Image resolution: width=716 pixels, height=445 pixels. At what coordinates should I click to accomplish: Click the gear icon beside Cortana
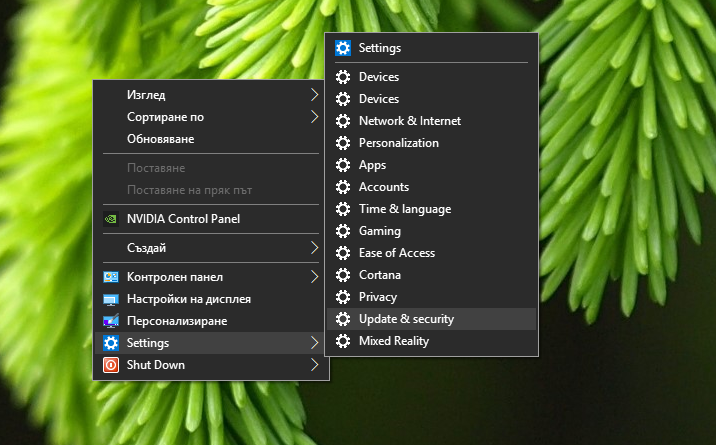point(343,275)
